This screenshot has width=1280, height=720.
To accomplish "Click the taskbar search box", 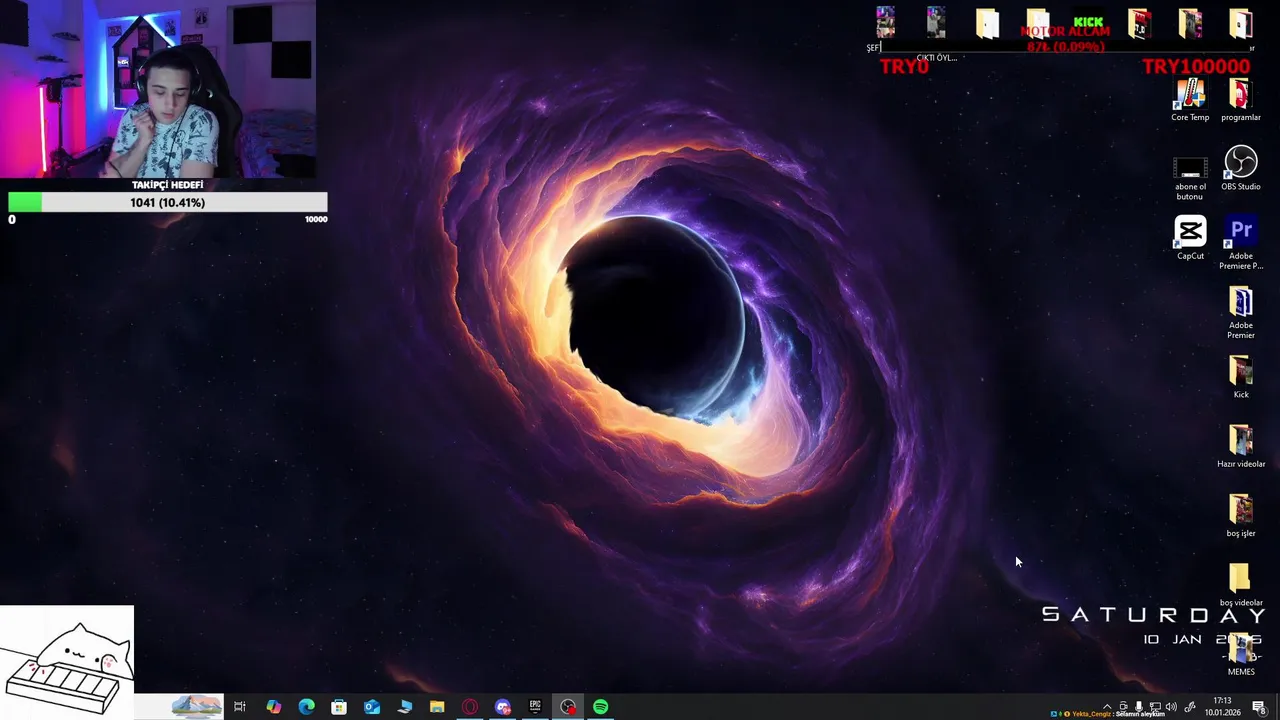I will 178,707.
